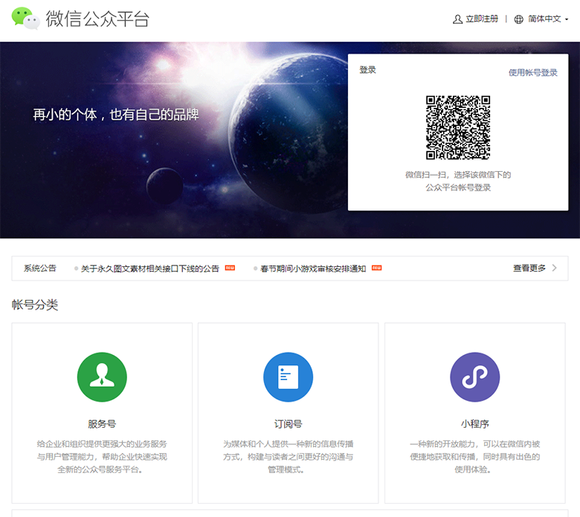This screenshot has height=517, width=580.
Task: Click the WeChat logo icon
Action: click(26, 18)
